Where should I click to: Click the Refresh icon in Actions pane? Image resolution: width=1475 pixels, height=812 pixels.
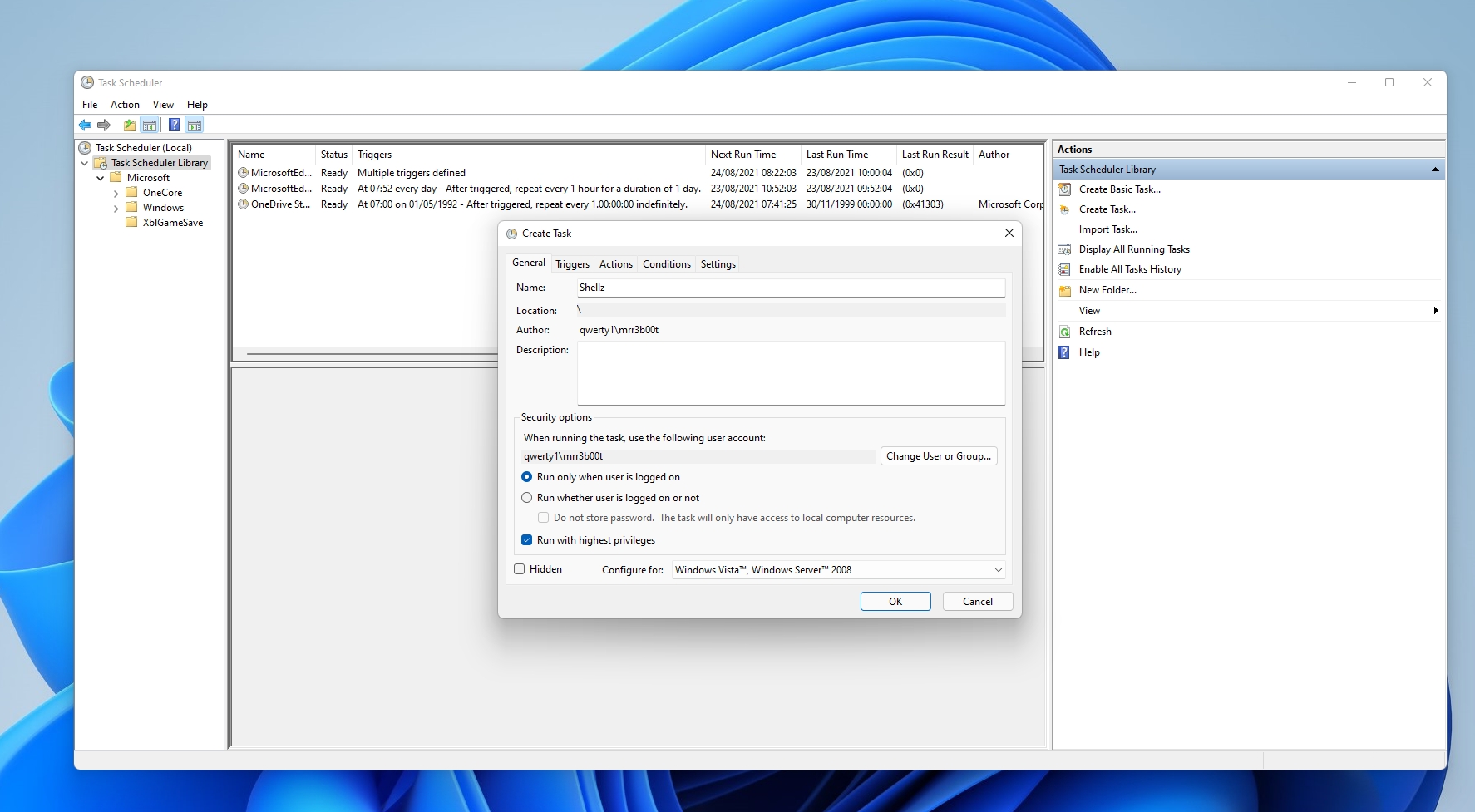pos(1064,332)
